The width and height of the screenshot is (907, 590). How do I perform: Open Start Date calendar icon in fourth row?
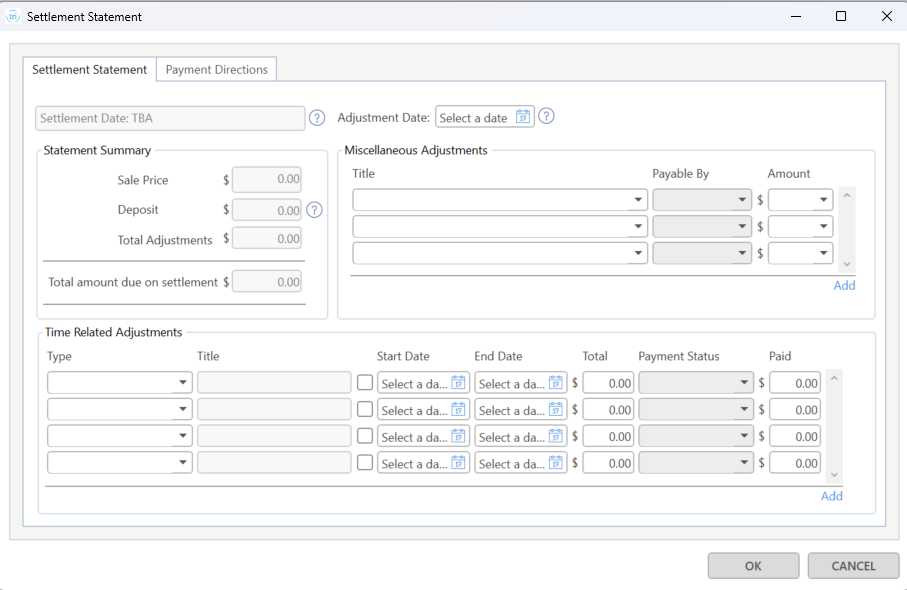tap(458, 463)
